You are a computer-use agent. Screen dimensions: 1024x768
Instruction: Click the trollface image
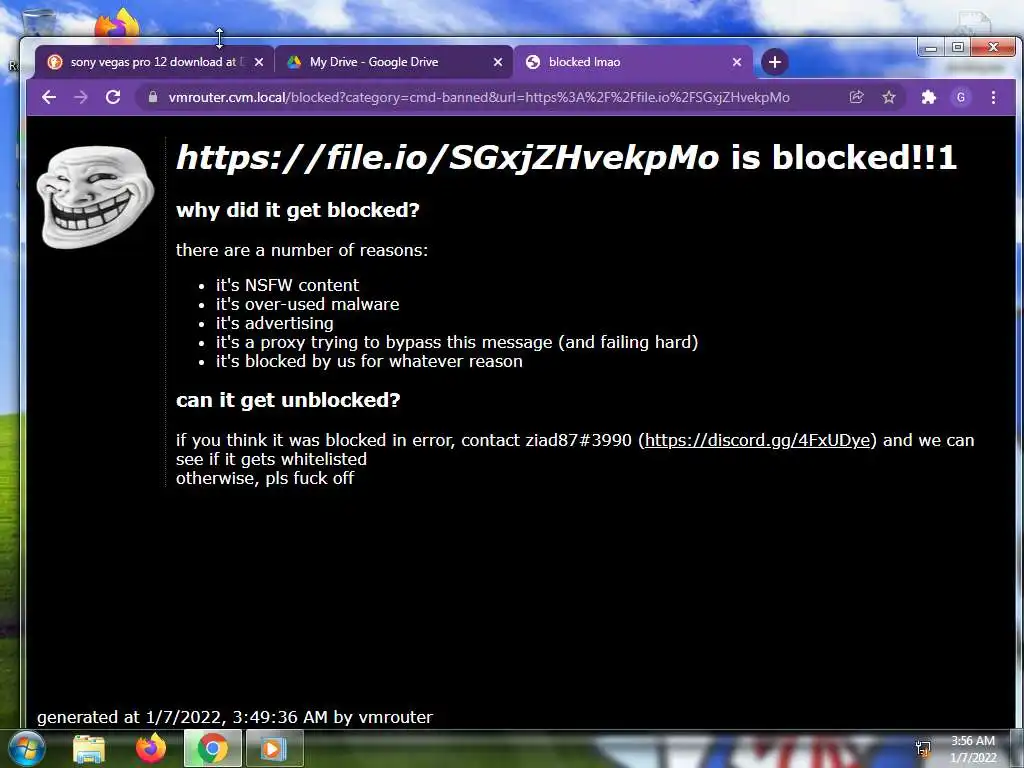(x=95, y=197)
